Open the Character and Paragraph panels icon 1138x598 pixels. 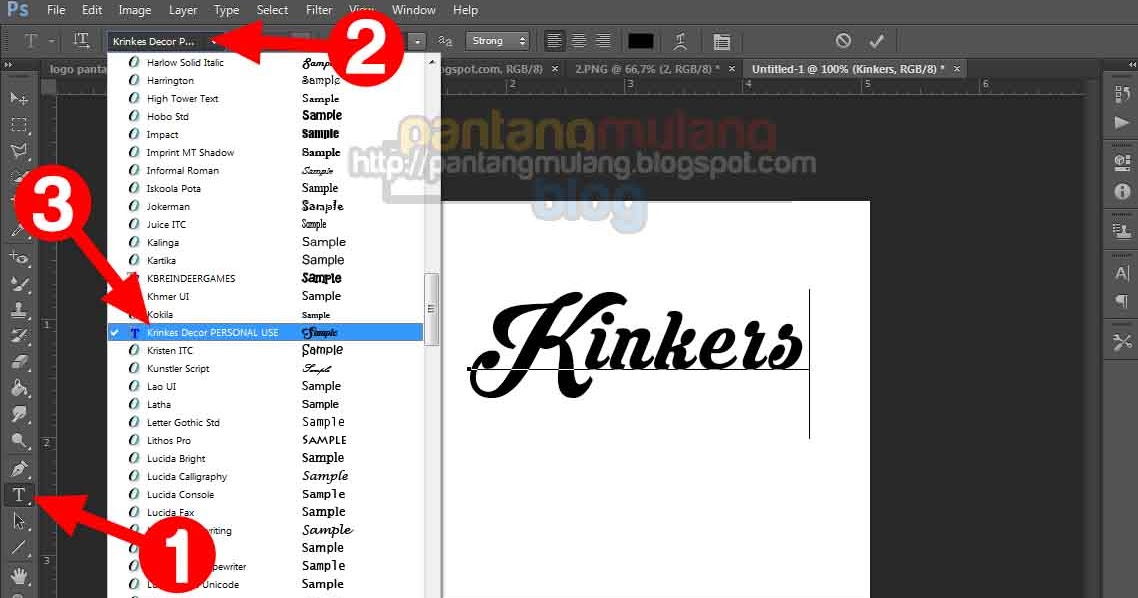[x=721, y=41]
